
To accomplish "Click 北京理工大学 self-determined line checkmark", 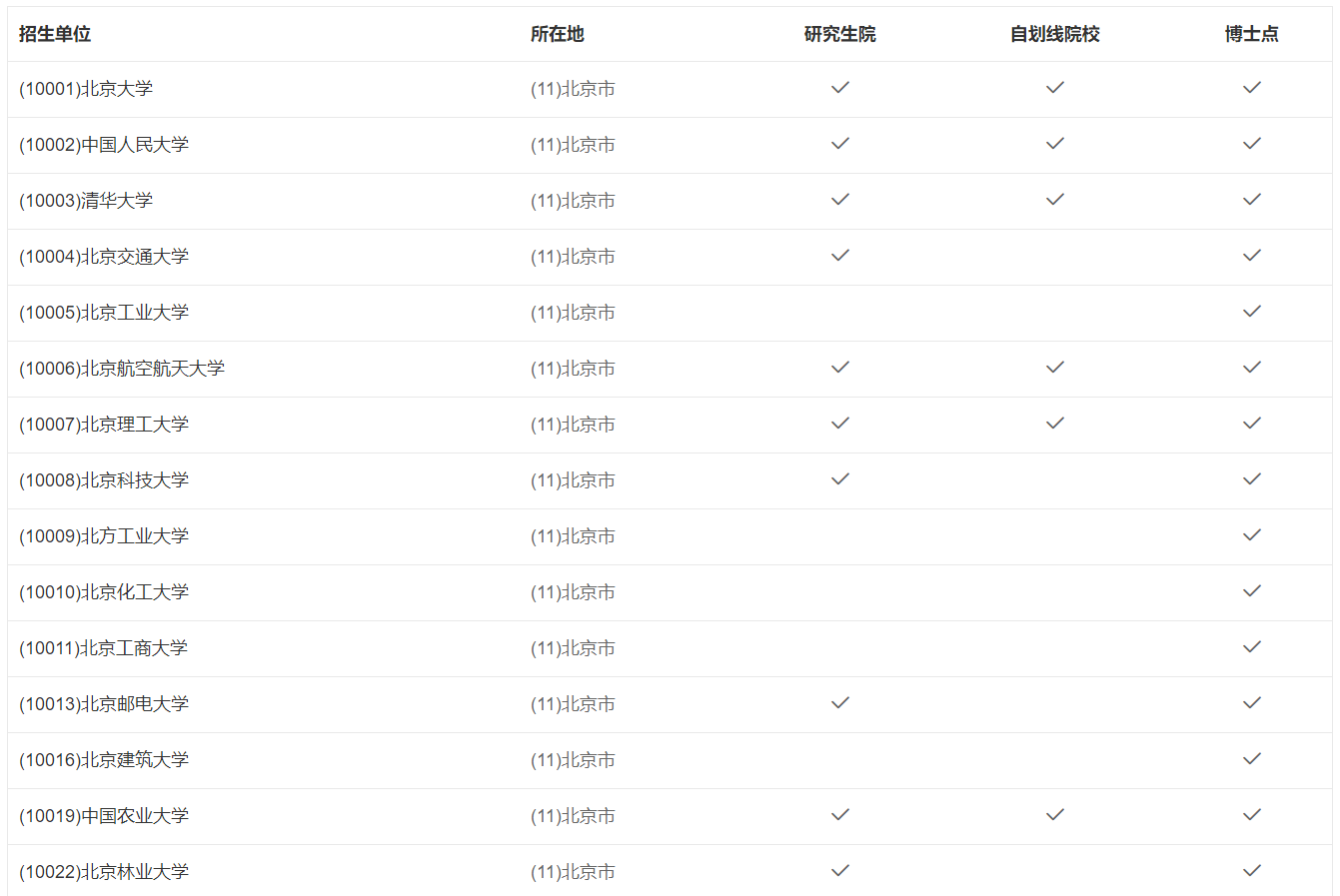I will (x=1054, y=424).
